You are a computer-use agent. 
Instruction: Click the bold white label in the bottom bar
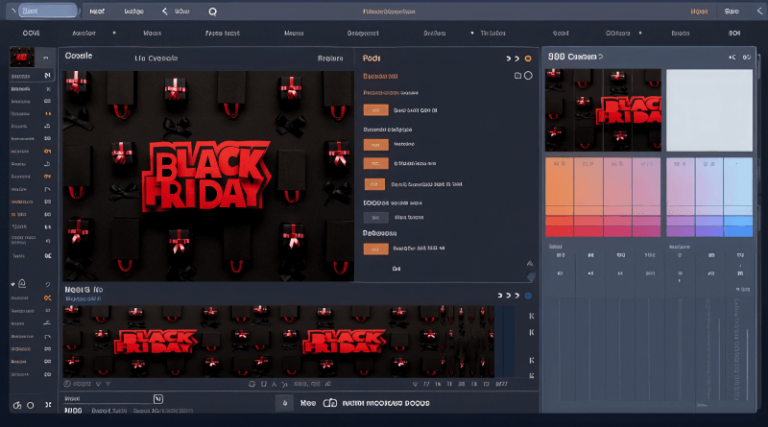tap(385, 403)
